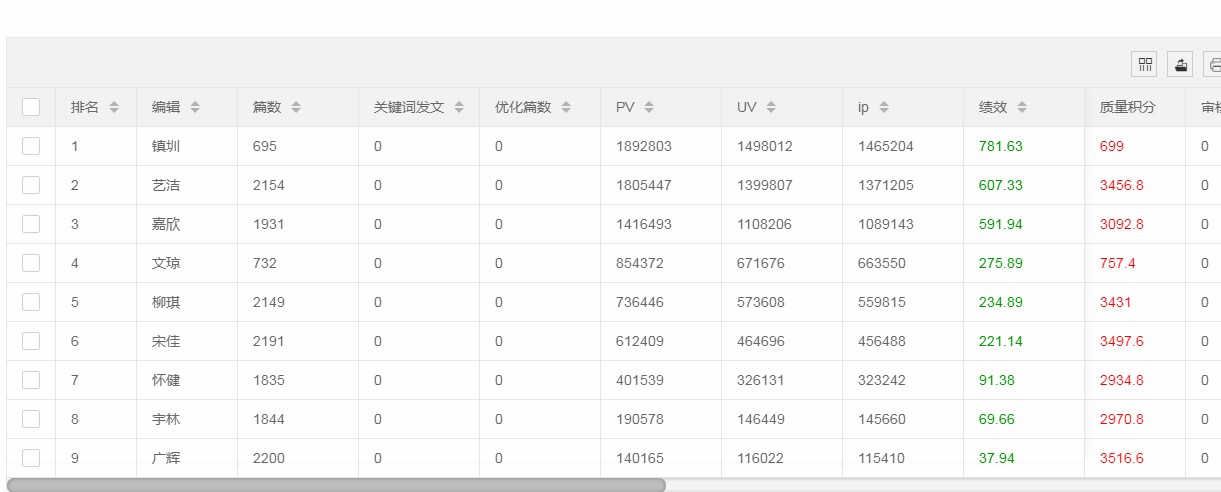Click PV value 401539
Screen dimensions: 1221x492
(640, 380)
